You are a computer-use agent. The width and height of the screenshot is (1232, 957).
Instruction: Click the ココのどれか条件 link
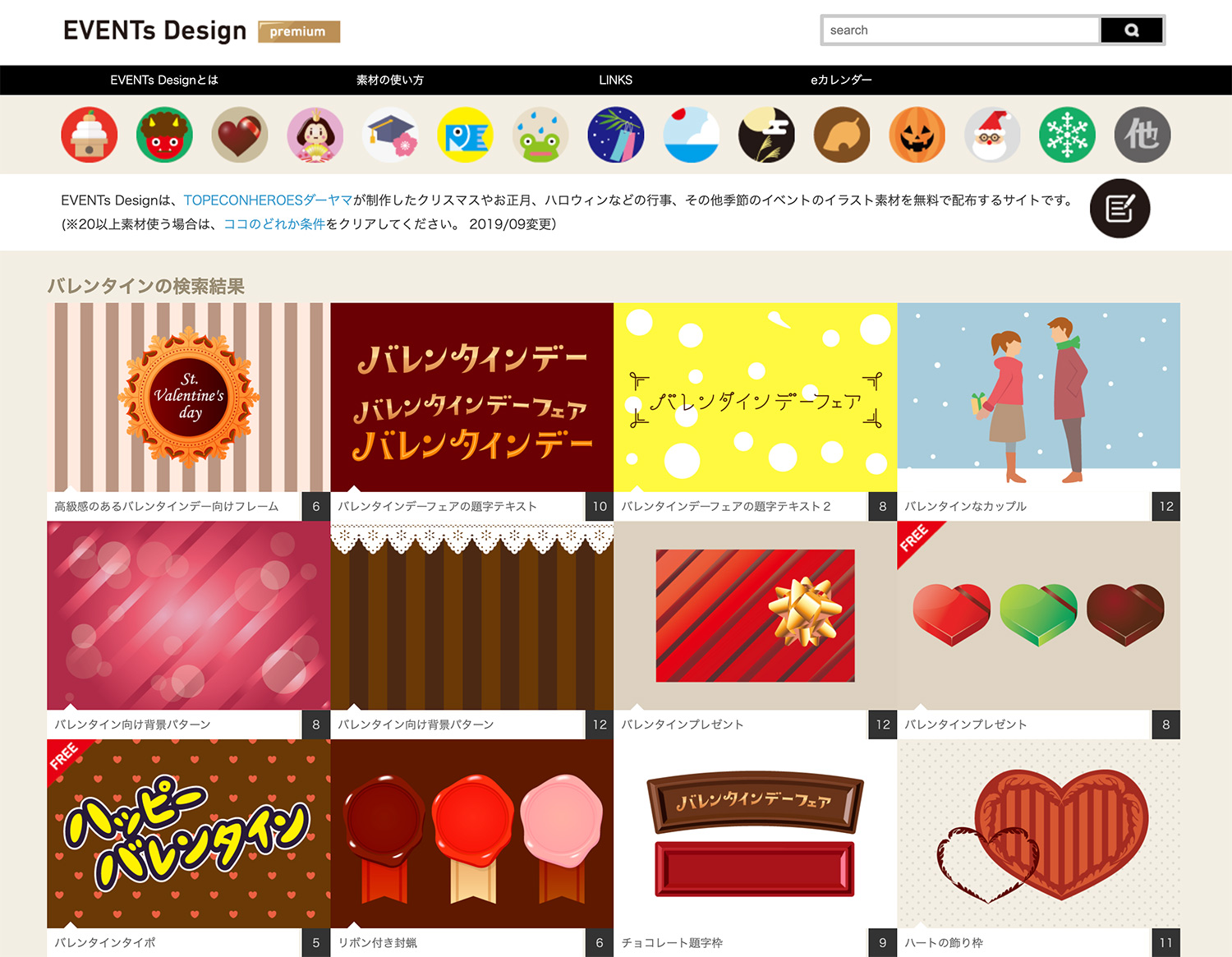(x=274, y=222)
